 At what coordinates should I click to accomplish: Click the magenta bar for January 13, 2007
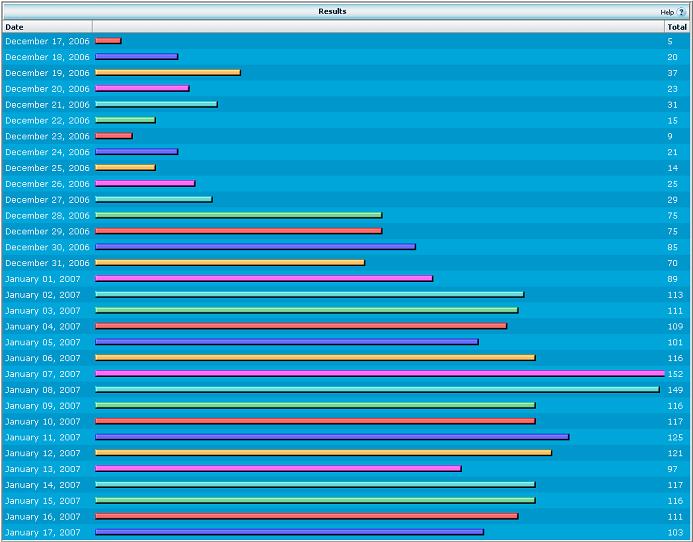coord(278,469)
